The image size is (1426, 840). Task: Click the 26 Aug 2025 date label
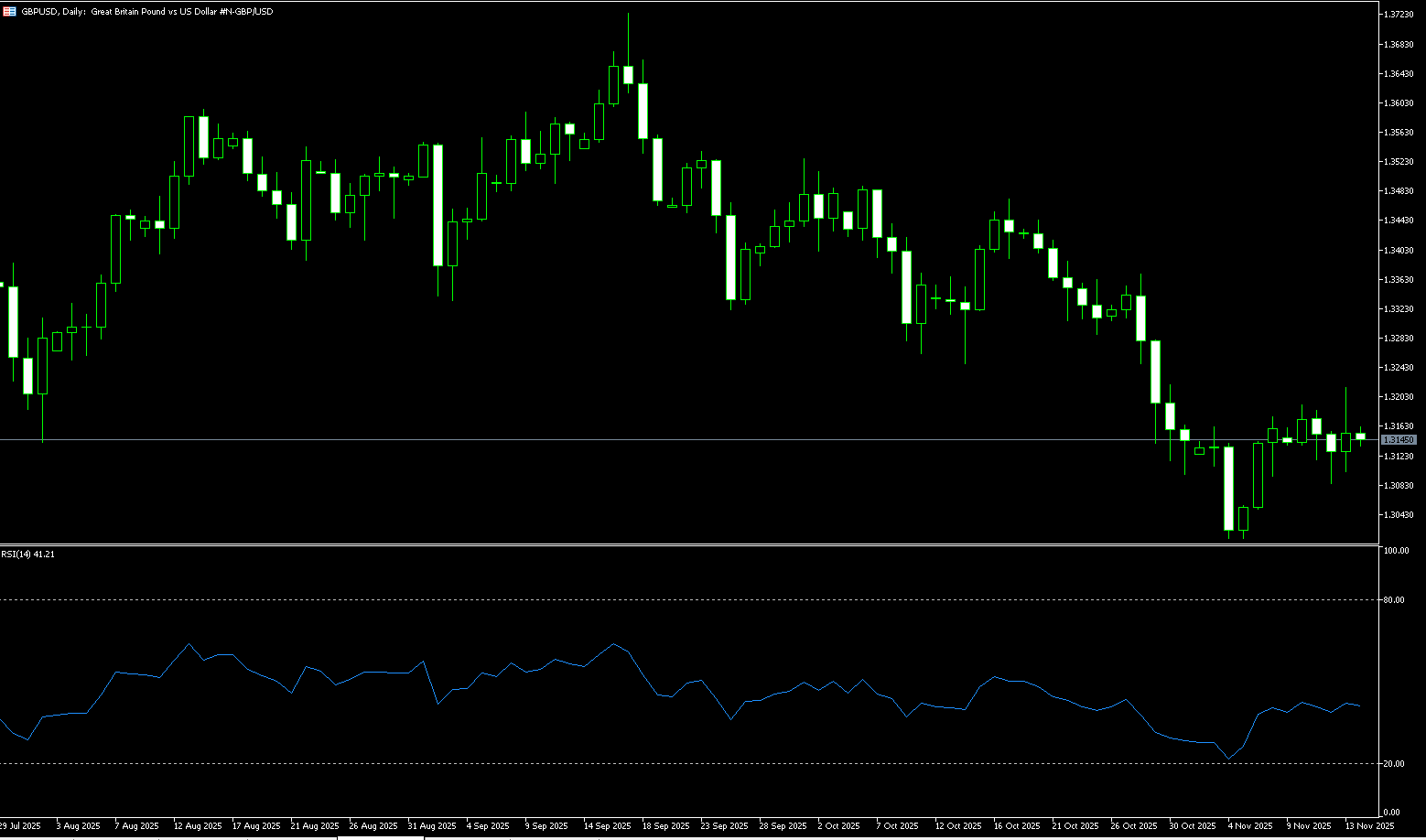[x=373, y=825]
